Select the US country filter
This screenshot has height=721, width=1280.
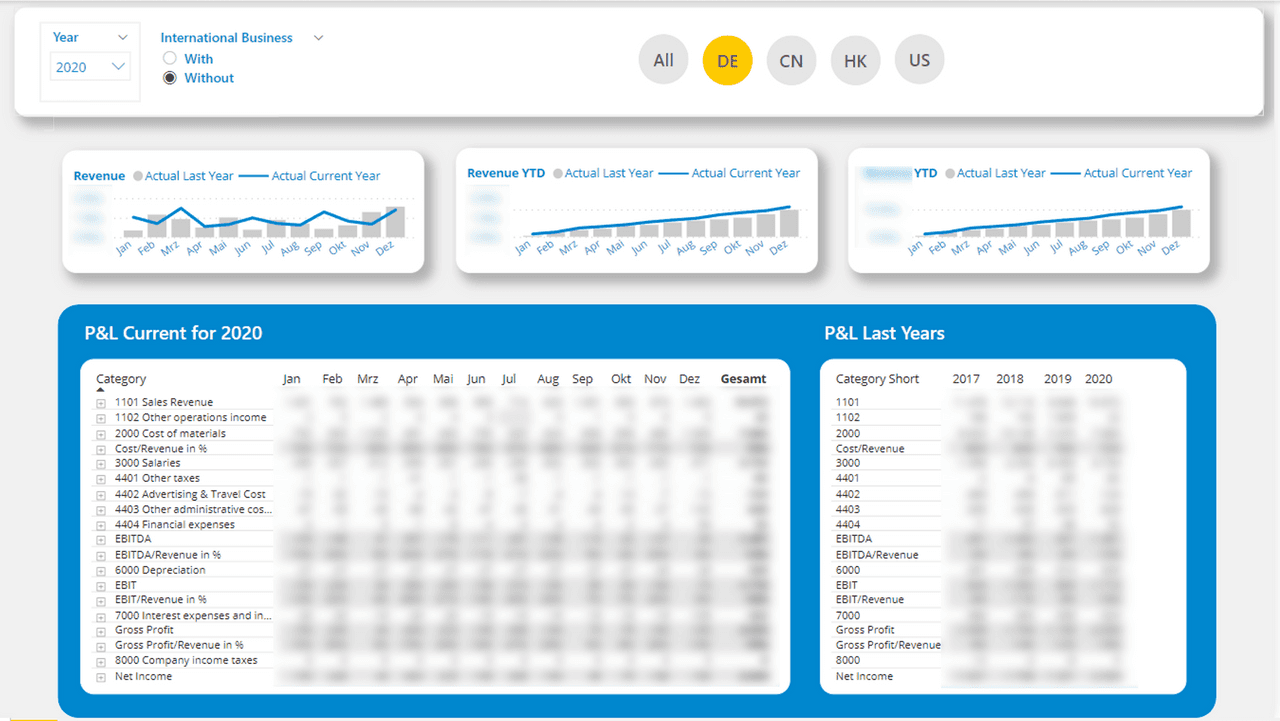point(919,60)
